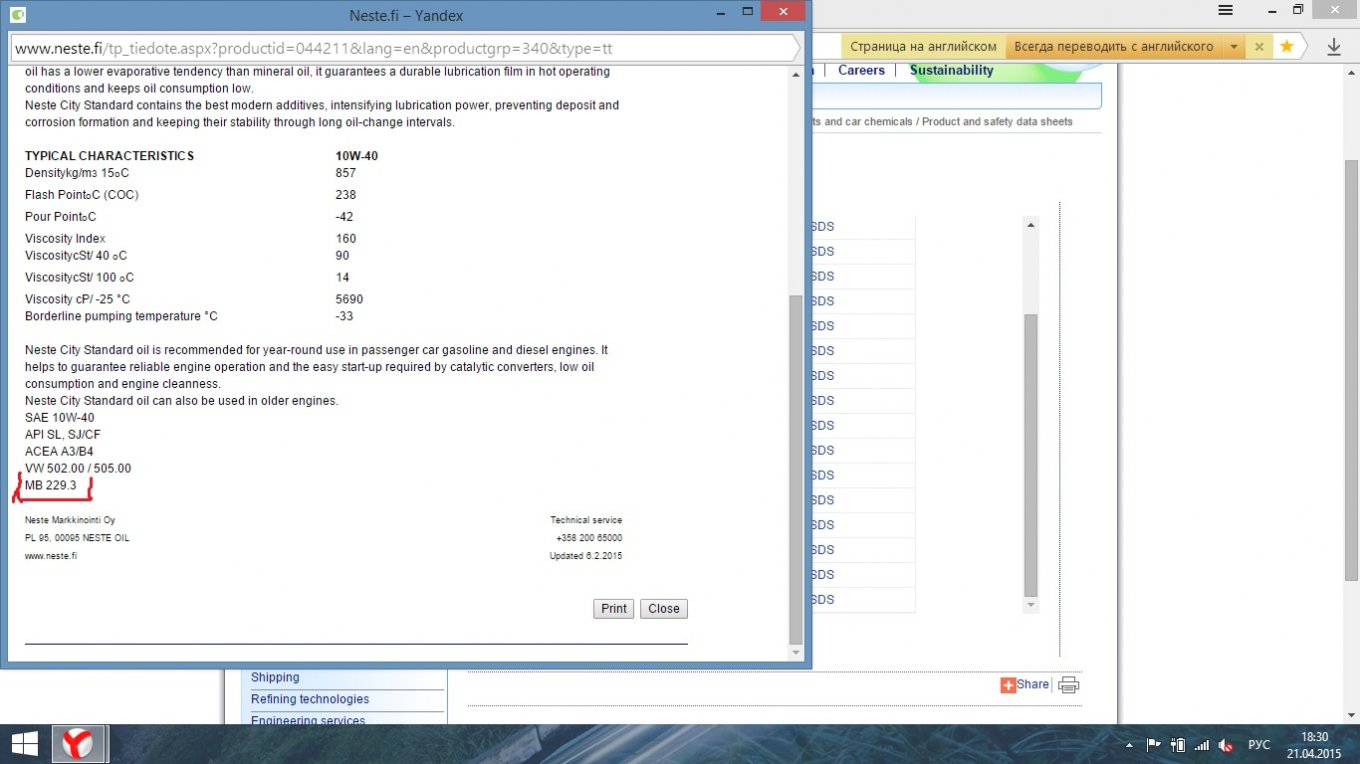1360x764 pixels.
Task: Click the Viscosity Index value 160
Action: tap(346, 239)
